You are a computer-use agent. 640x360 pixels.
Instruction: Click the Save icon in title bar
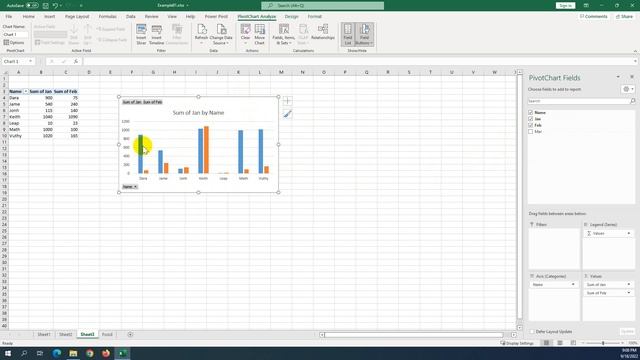[x=45, y=6]
